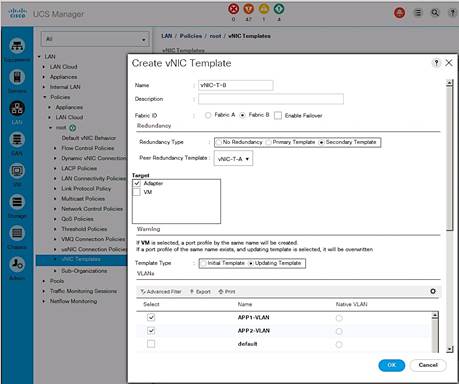Image resolution: width=459 pixels, height=384 pixels.
Task: Click the OK button
Action: pyautogui.click(x=392, y=365)
